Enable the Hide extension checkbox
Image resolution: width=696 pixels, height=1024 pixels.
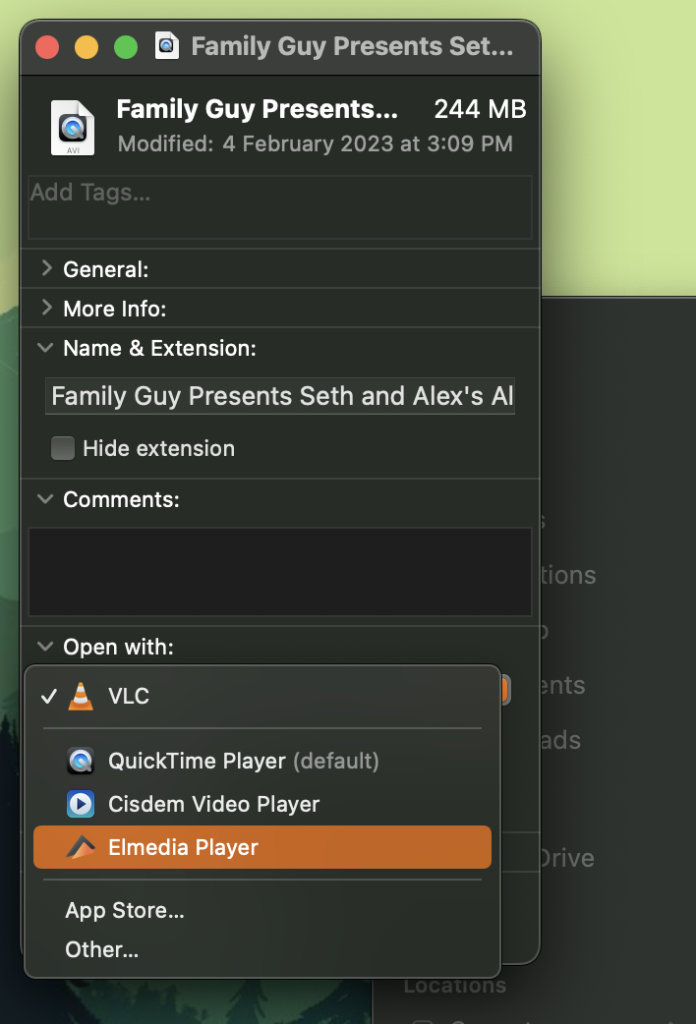[63, 448]
